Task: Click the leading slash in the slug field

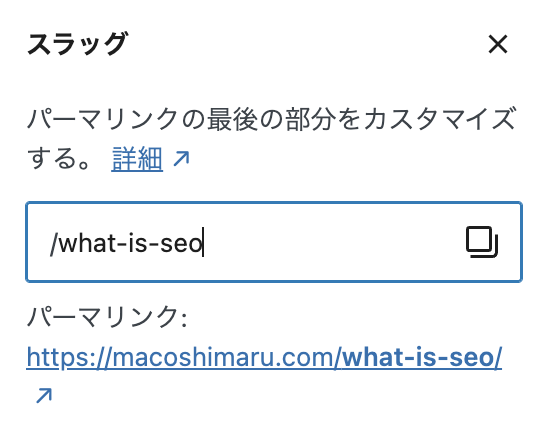Action: (x=54, y=243)
